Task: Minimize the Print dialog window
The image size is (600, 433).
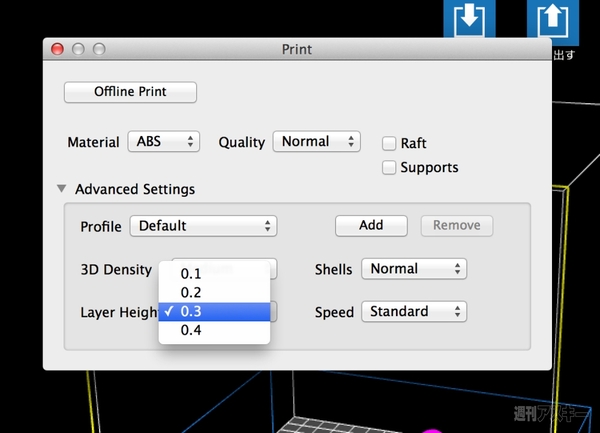Action: pyautogui.click(x=78, y=49)
